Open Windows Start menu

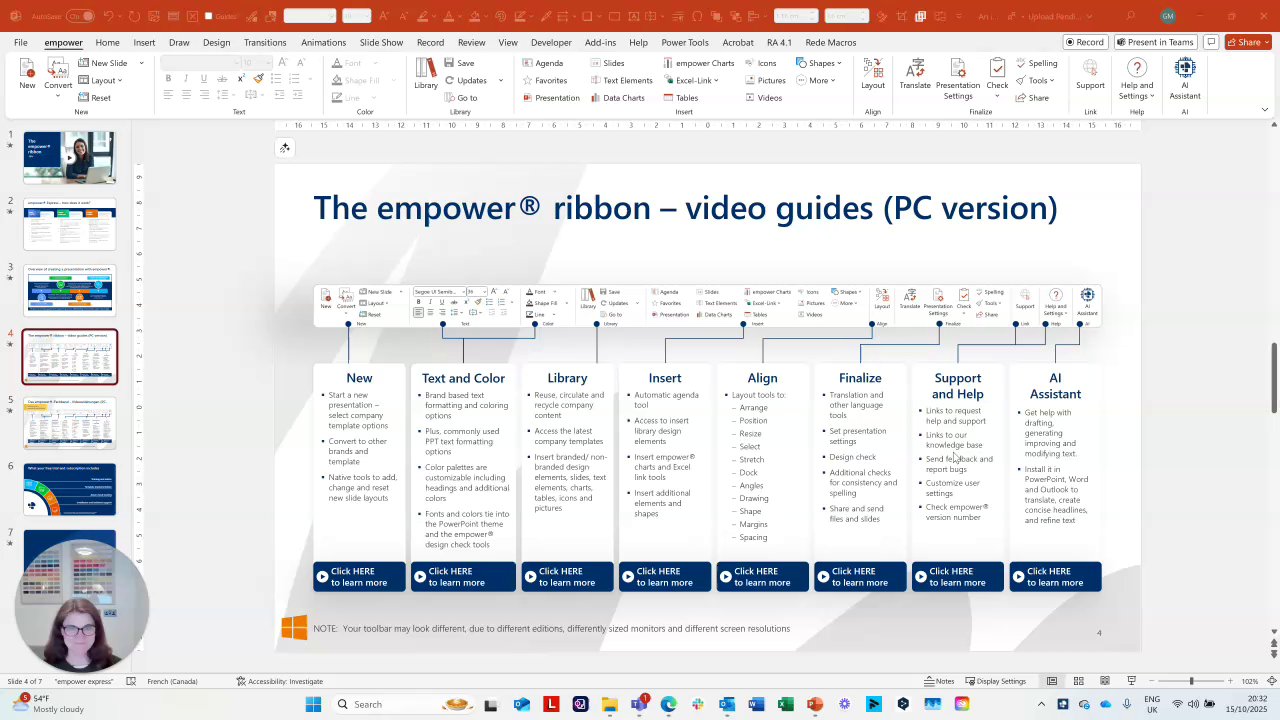pyautogui.click(x=313, y=704)
